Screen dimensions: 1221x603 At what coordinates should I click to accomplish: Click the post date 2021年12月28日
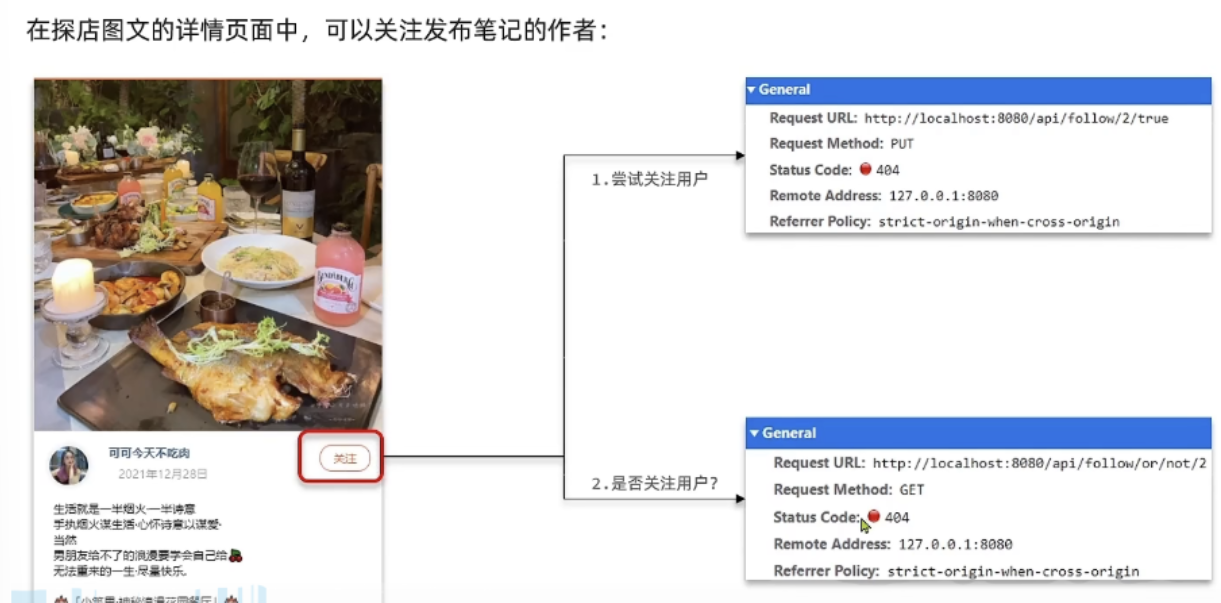pos(163,474)
